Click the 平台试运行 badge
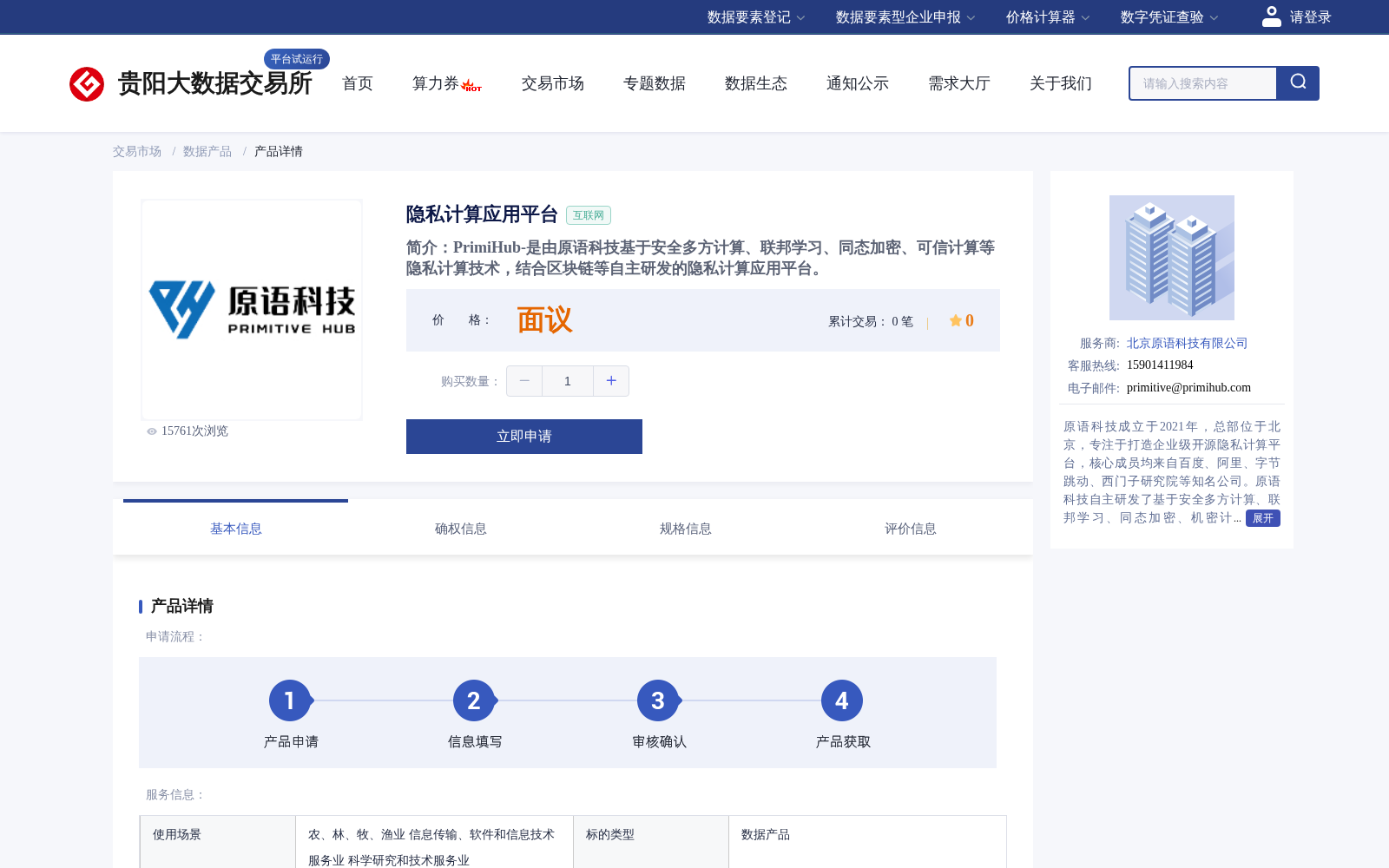The height and width of the screenshot is (868, 1389). (297, 59)
